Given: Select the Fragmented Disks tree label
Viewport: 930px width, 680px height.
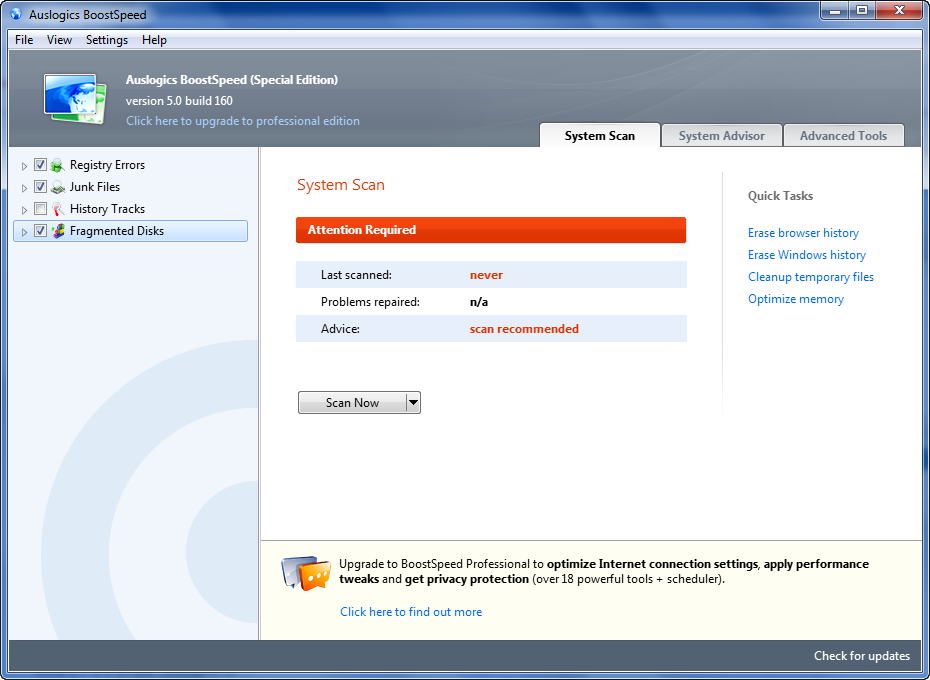Looking at the screenshot, I should pos(117,231).
